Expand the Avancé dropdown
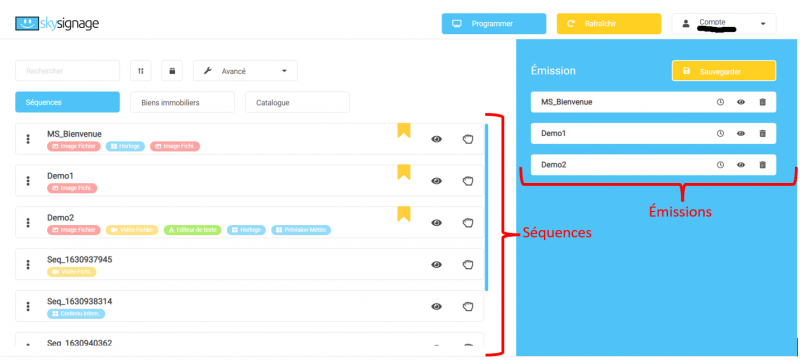Viewport: 800px width, 361px height. 245,71
